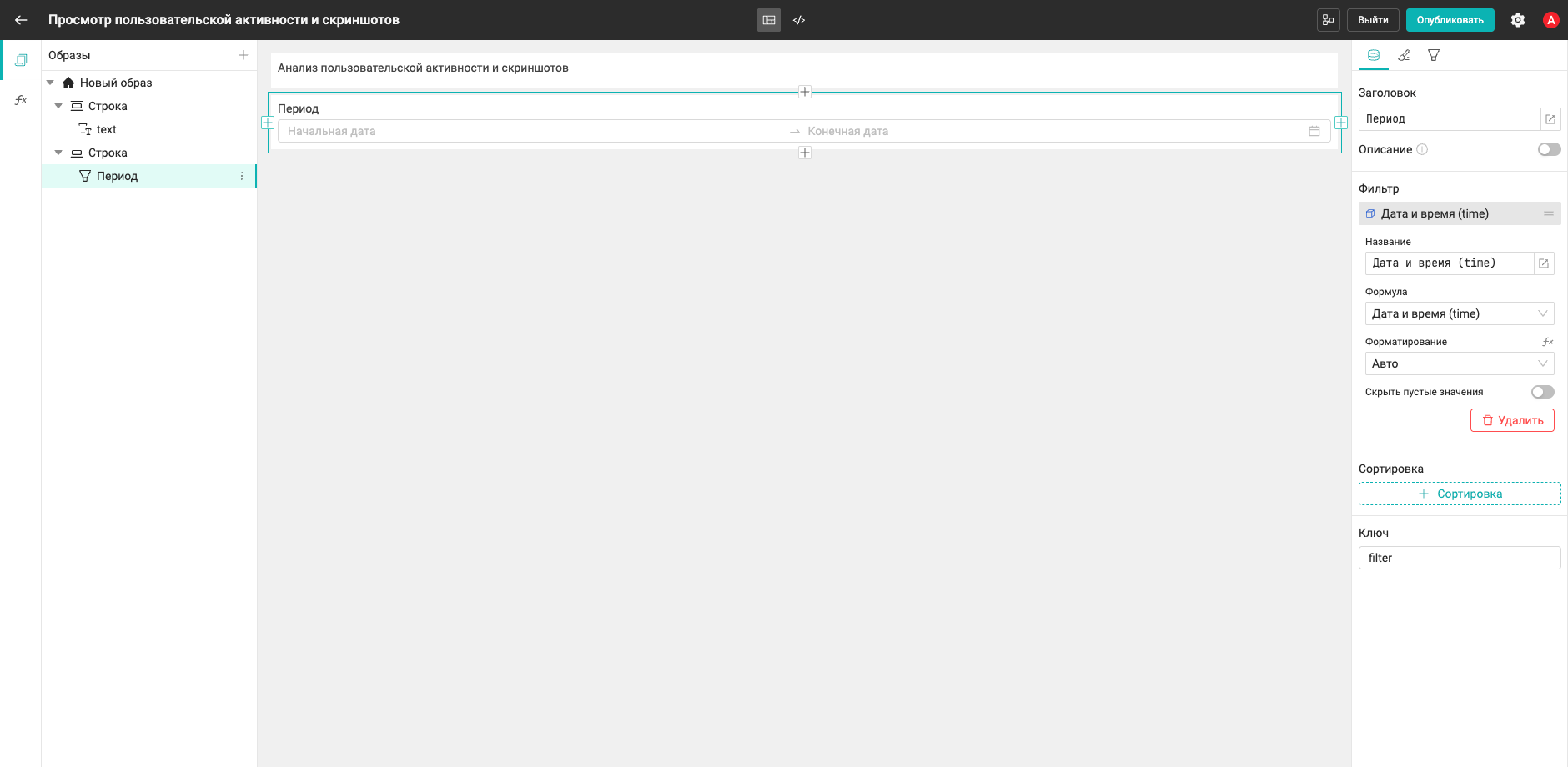
Task: Open the formulas sidebar panel
Action: (21, 100)
